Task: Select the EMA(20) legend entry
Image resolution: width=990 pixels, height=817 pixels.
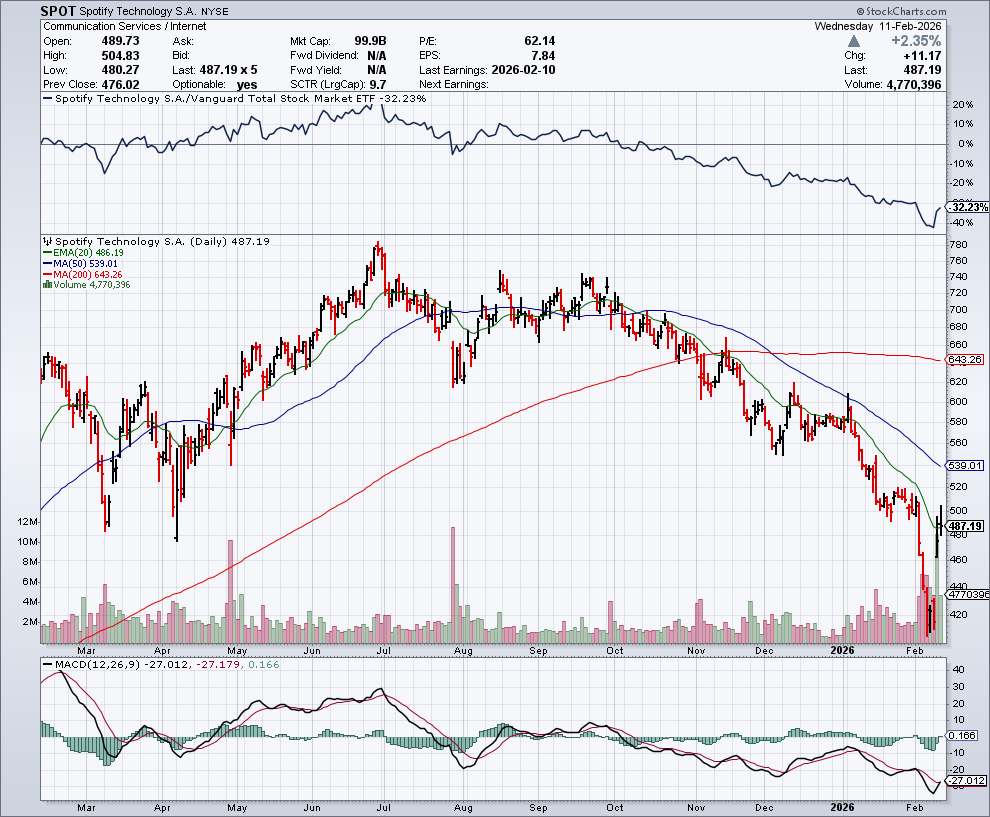Action: (81, 255)
